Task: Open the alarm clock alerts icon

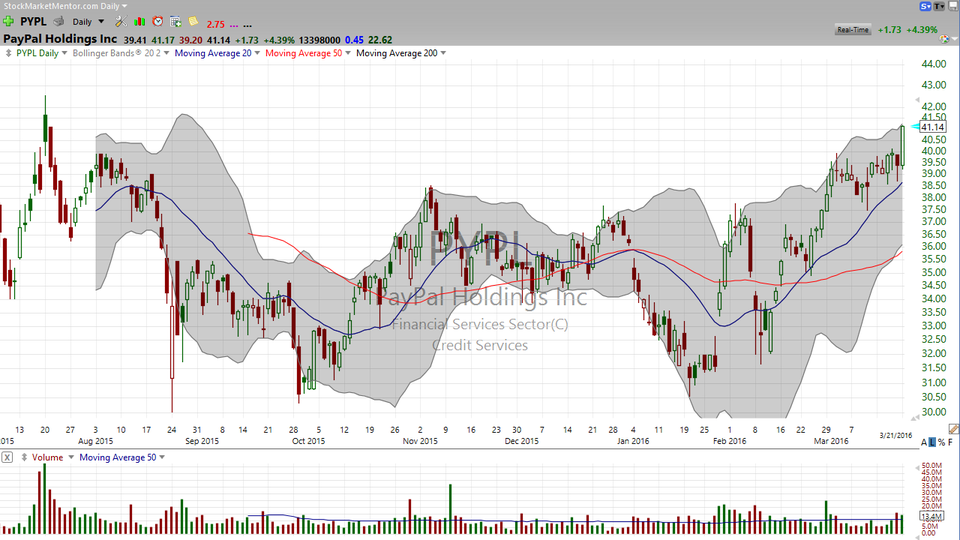Action: 158,21
